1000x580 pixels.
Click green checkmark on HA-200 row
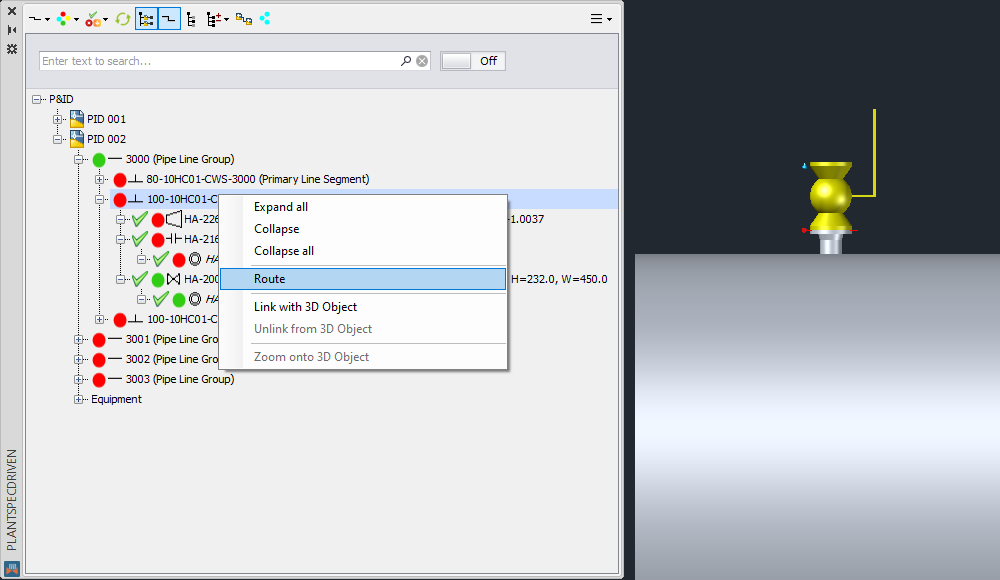tap(140, 279)
